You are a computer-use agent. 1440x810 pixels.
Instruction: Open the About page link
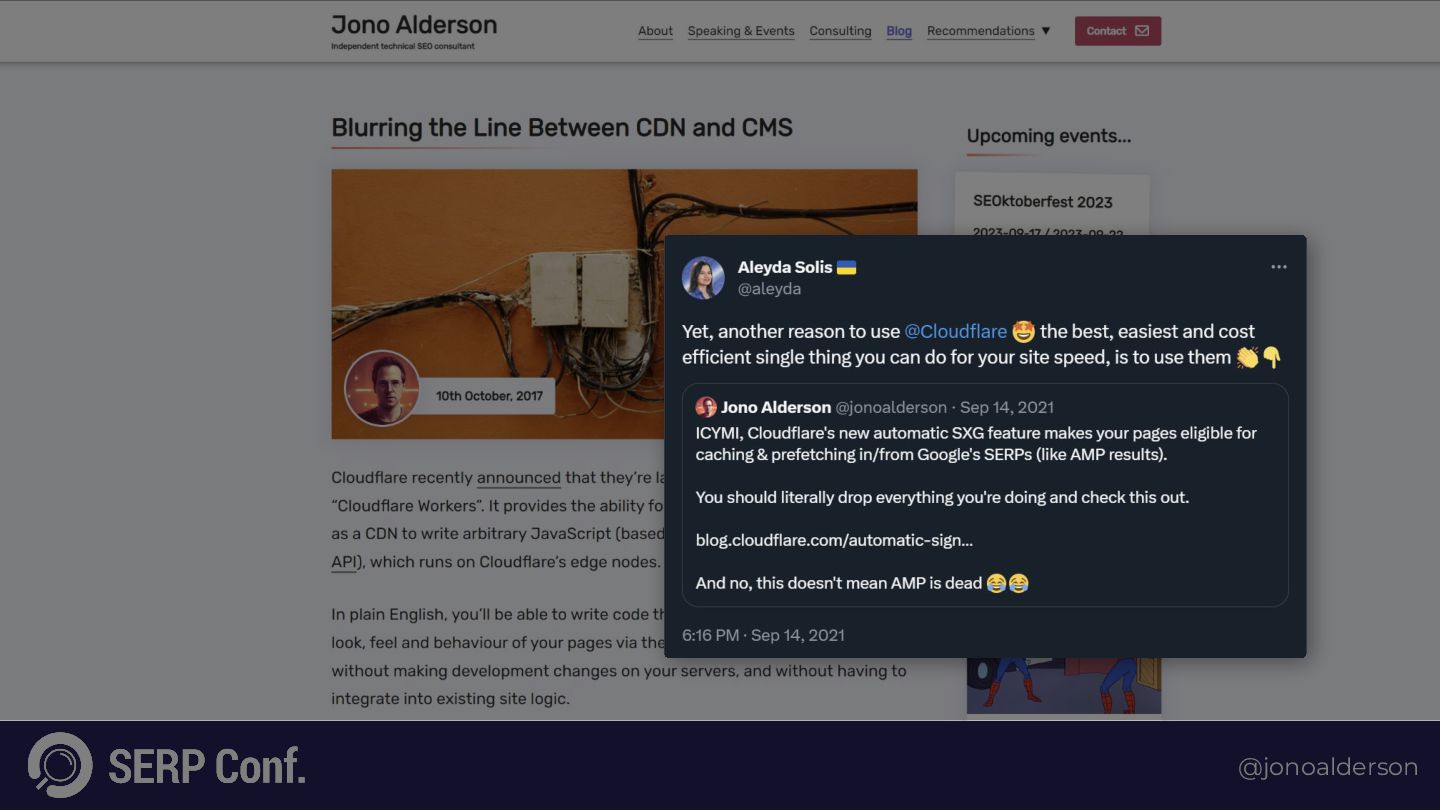(x=655, y=31)
